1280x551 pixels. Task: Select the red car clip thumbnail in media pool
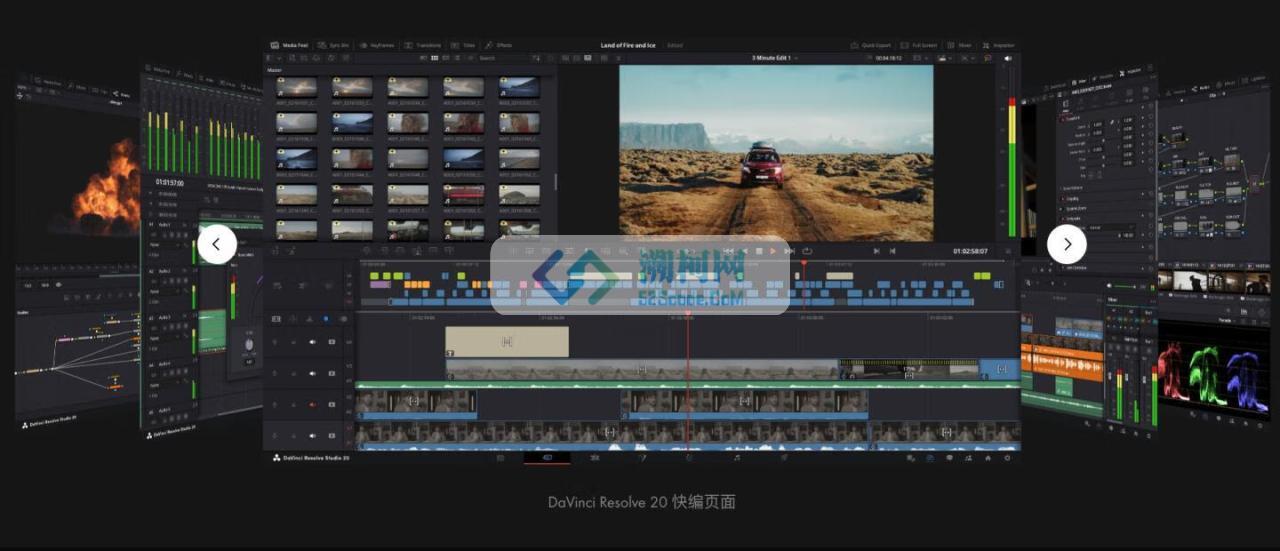click(464, 193)
